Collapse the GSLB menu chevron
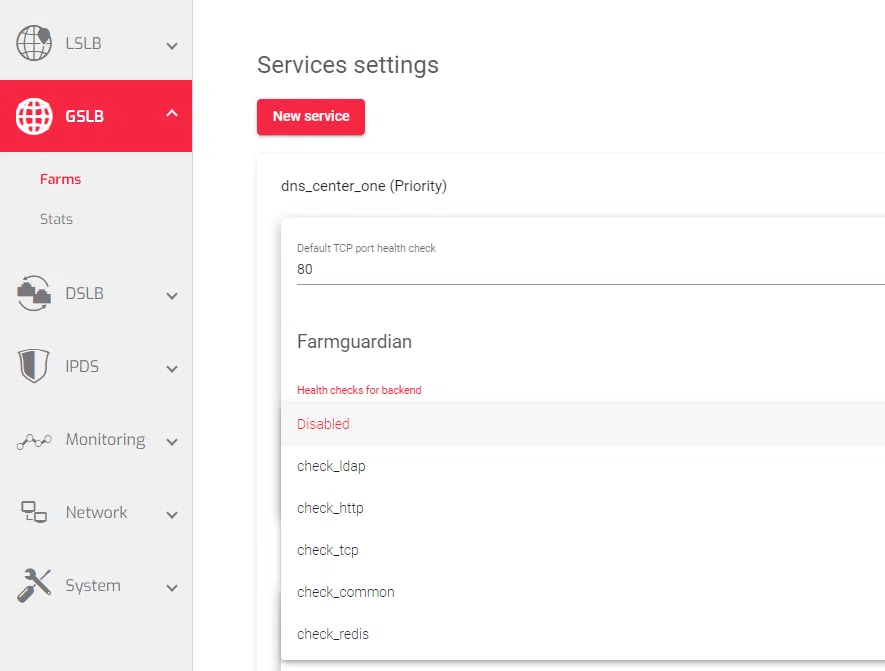885x671 pixels. tap(172, 114)
